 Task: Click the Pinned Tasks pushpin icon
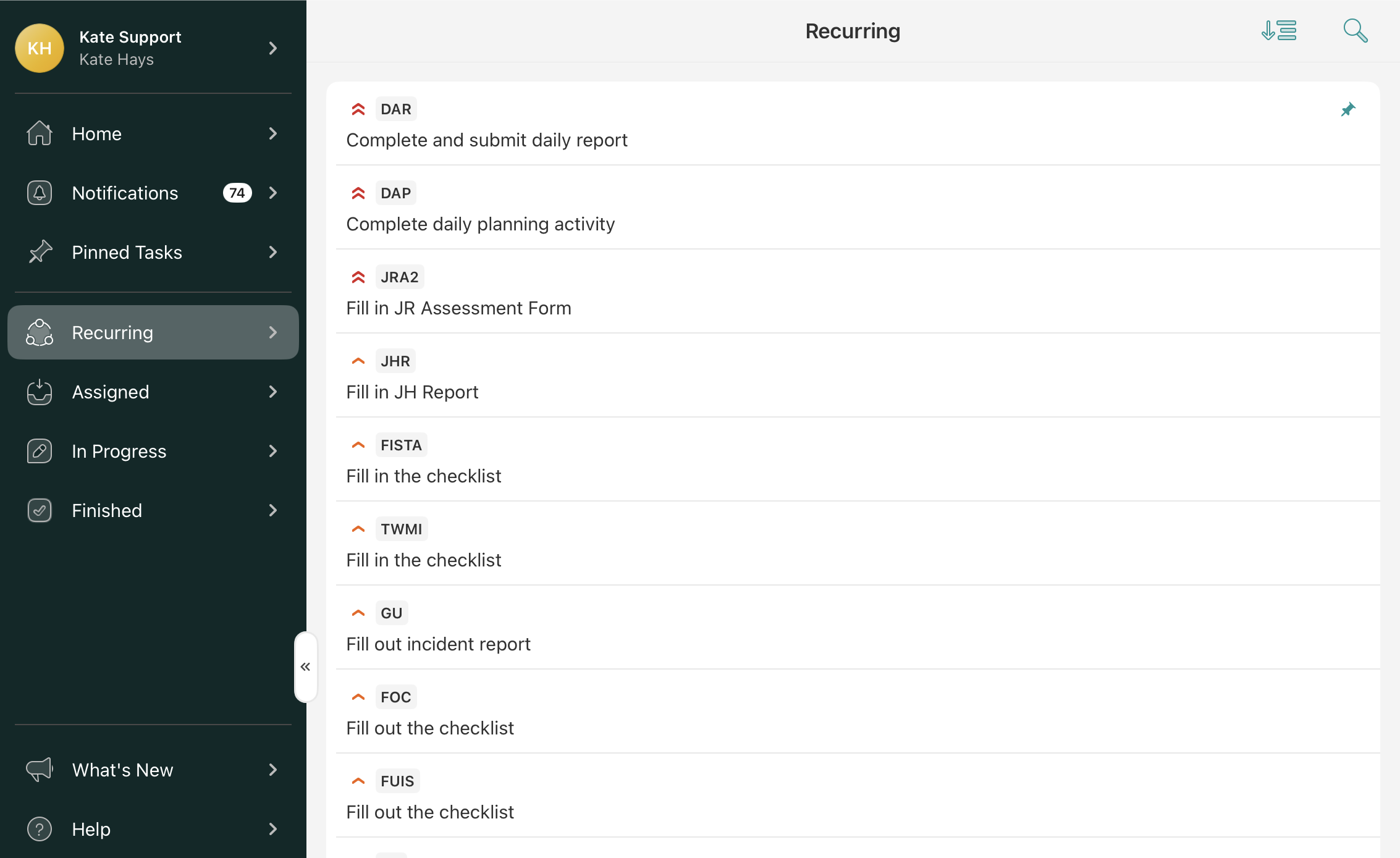coord(40,252)
